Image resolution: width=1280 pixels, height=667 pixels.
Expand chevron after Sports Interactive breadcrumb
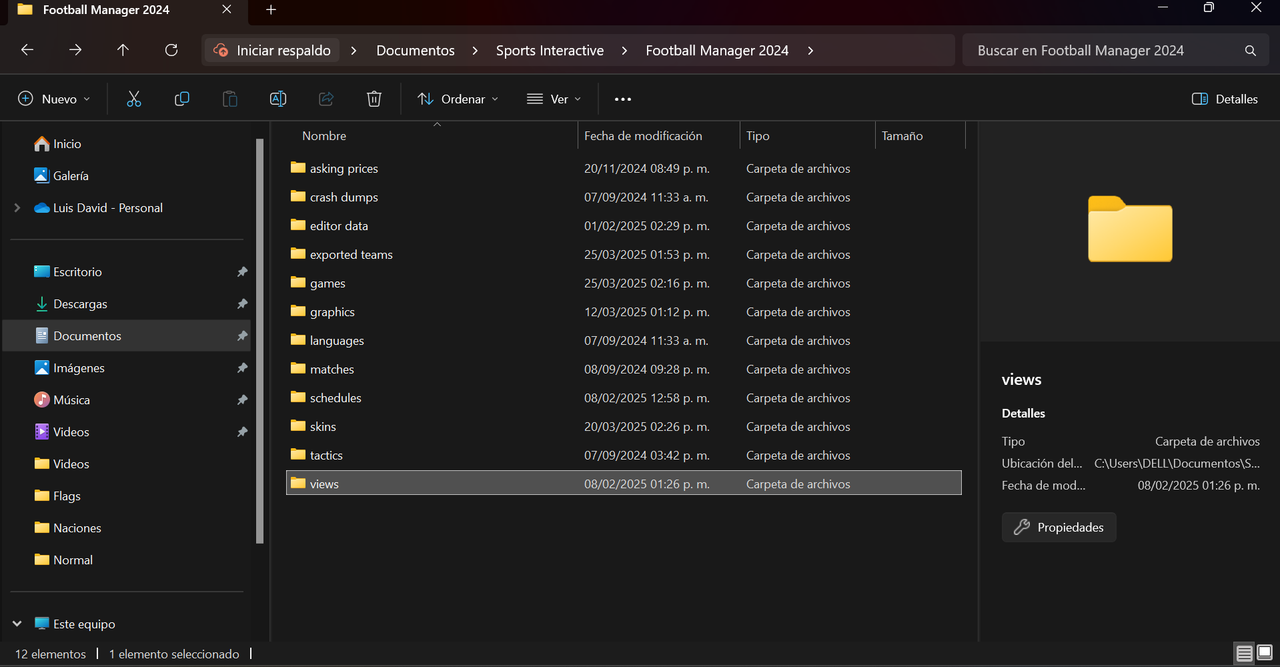point(625,50)
